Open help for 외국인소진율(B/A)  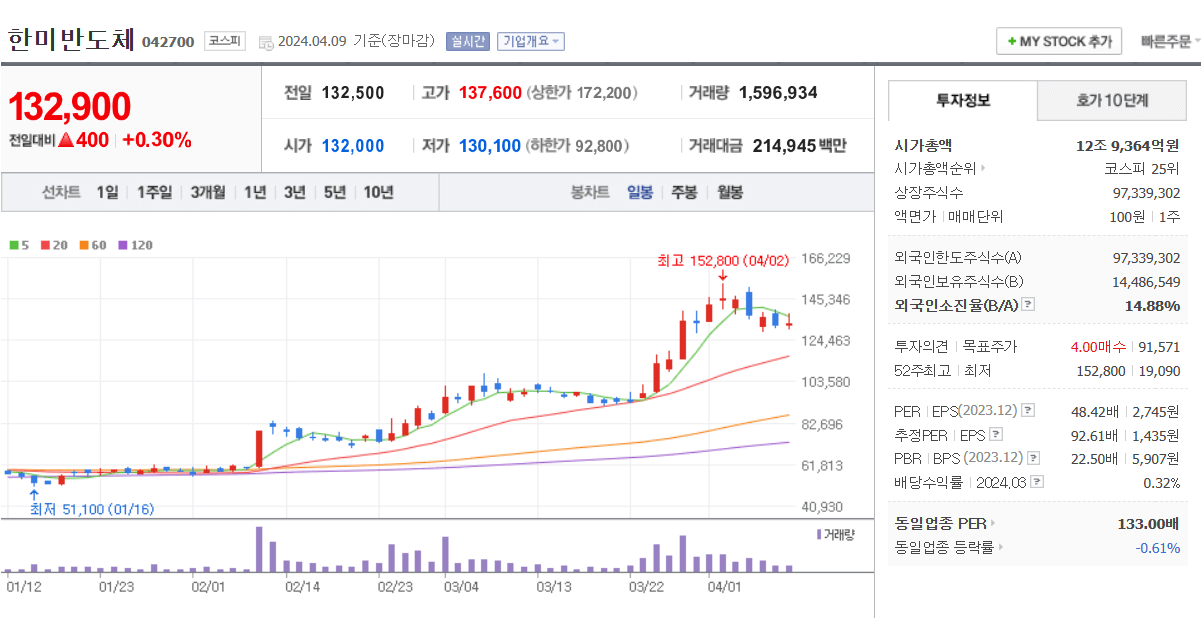(x=1026, y=305)
